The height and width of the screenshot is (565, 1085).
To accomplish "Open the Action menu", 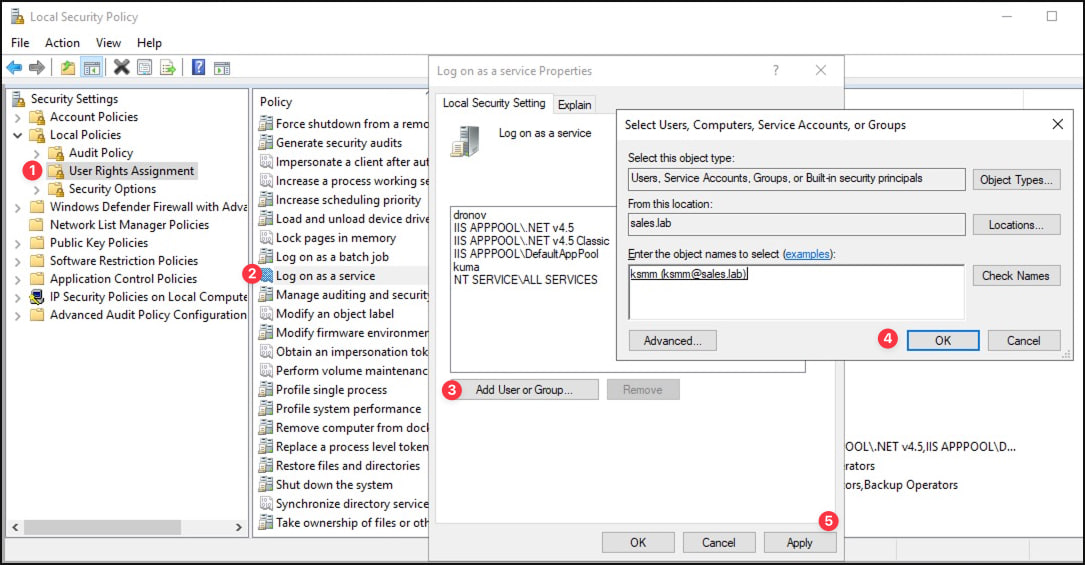I will 62,43.
